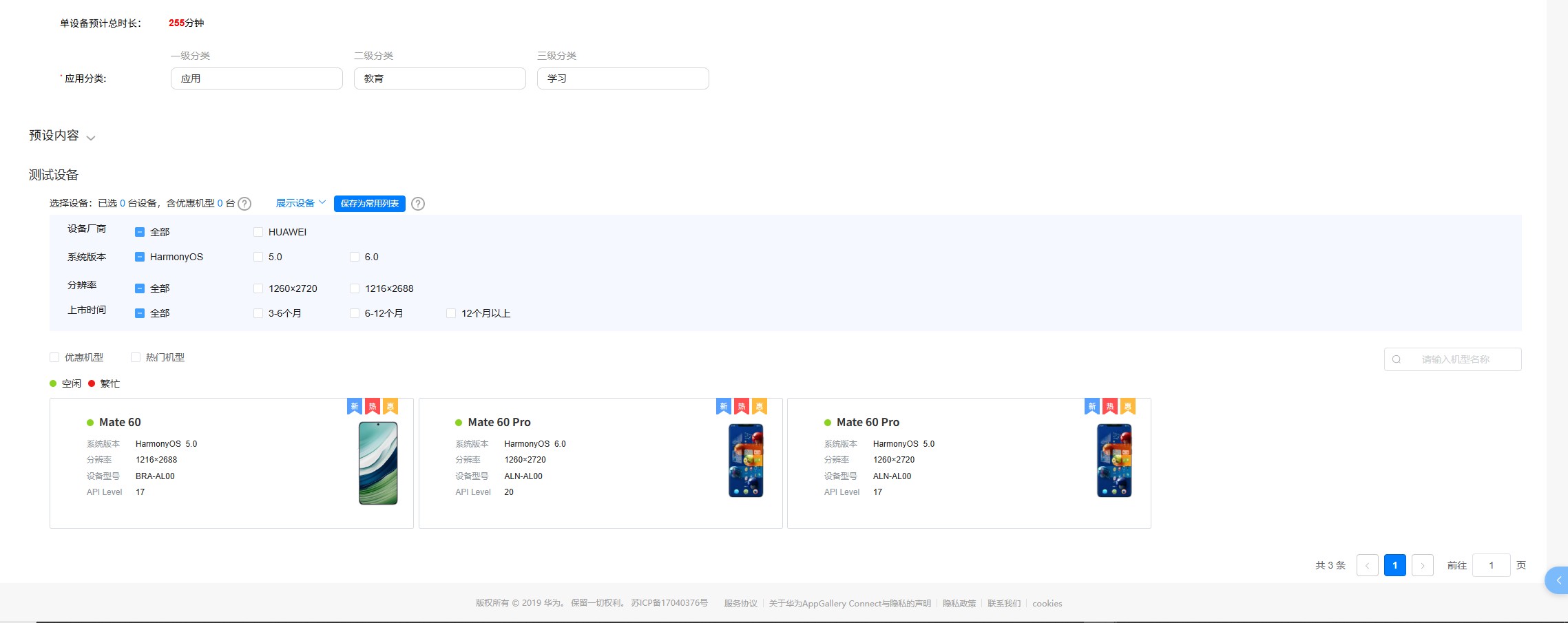
Task: Tick the 1260×2720 resolution checkbox
Action: (x=258, y=288)
